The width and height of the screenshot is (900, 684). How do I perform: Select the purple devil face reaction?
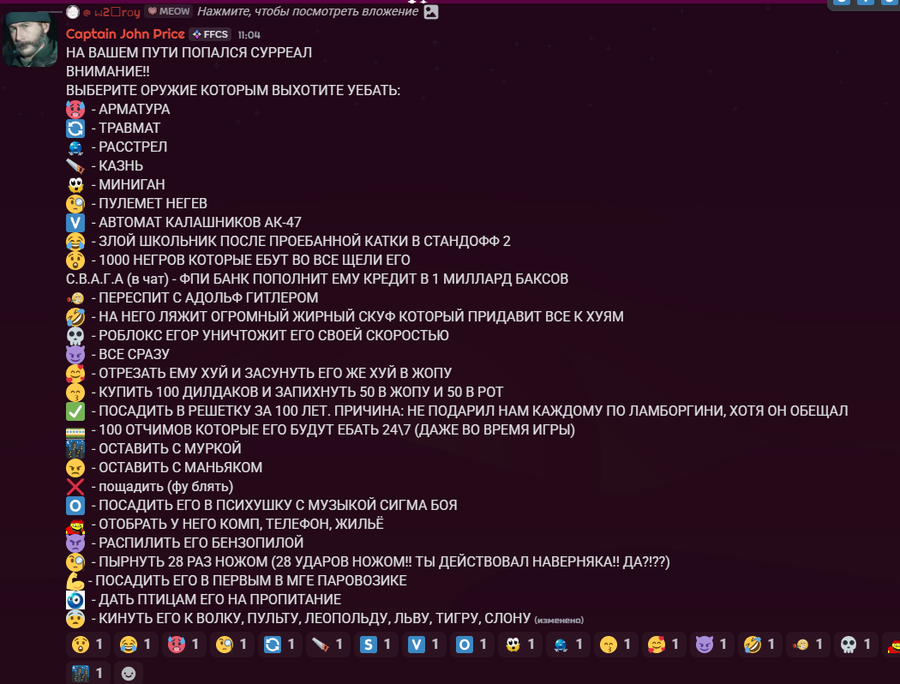tap(712, 644)
